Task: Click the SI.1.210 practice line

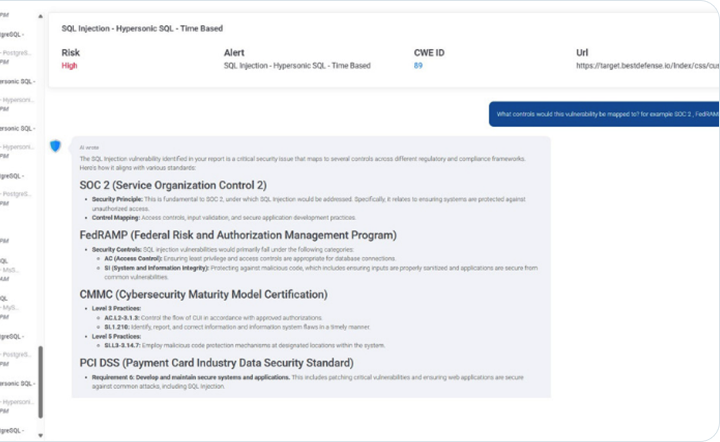Action: click(237, 327)
